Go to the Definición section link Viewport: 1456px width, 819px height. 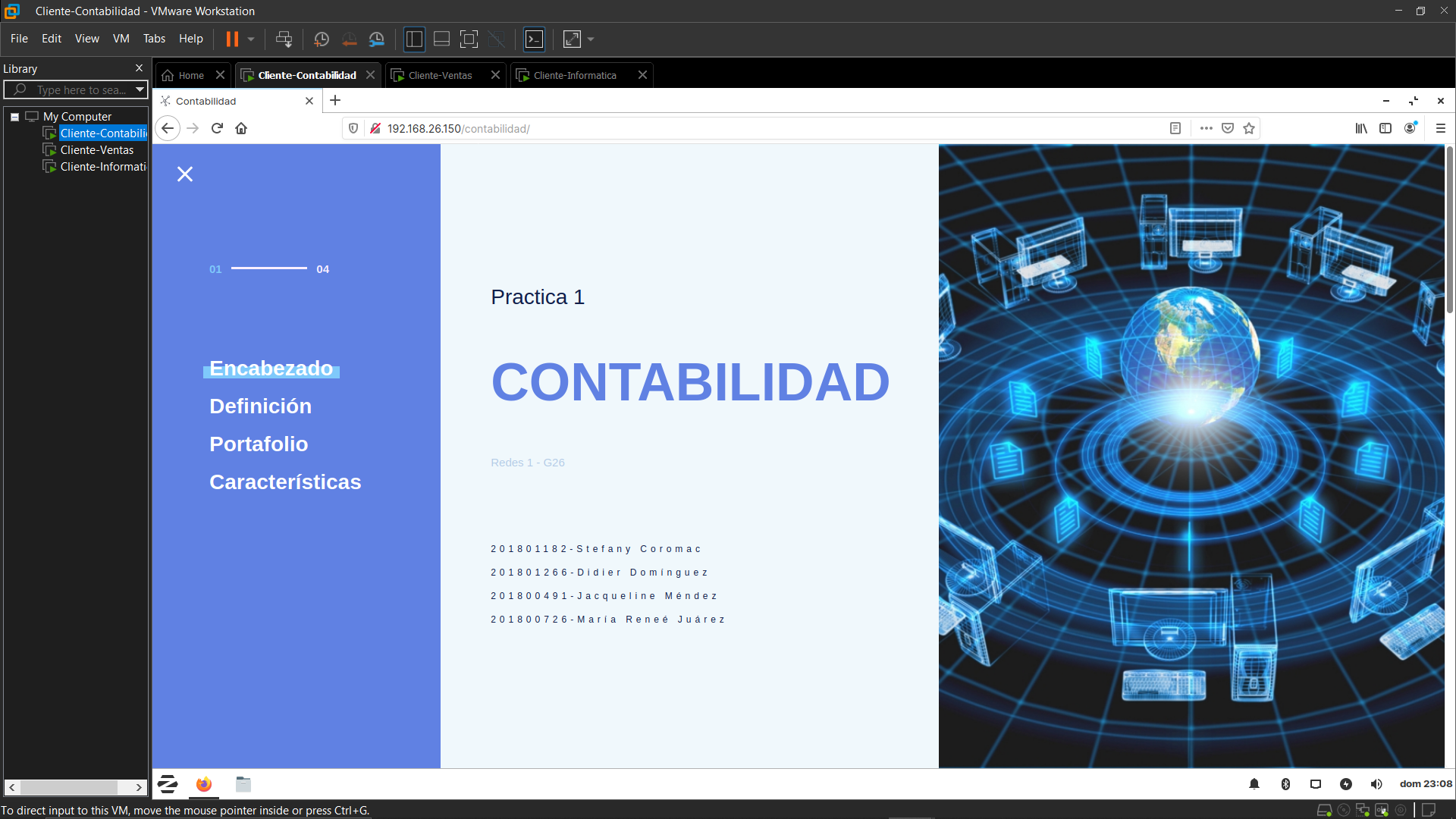[260, 406]
